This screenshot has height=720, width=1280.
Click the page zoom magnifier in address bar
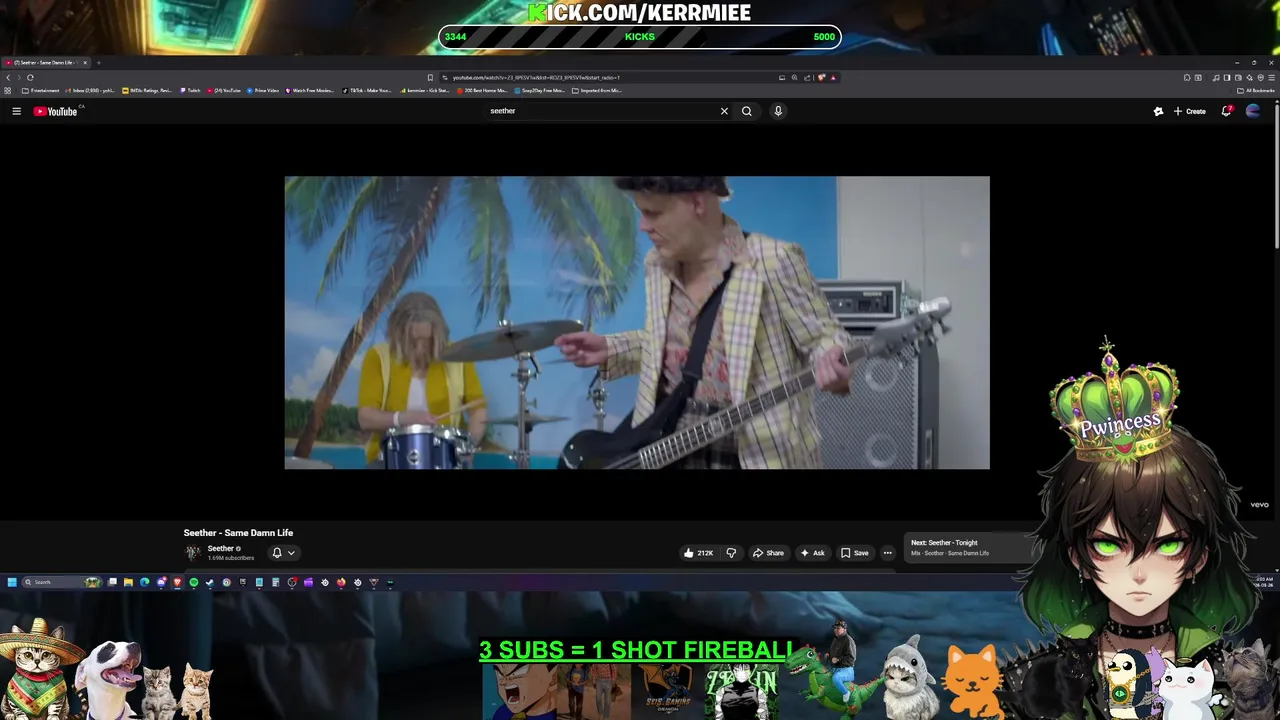(x=795, y=77)
